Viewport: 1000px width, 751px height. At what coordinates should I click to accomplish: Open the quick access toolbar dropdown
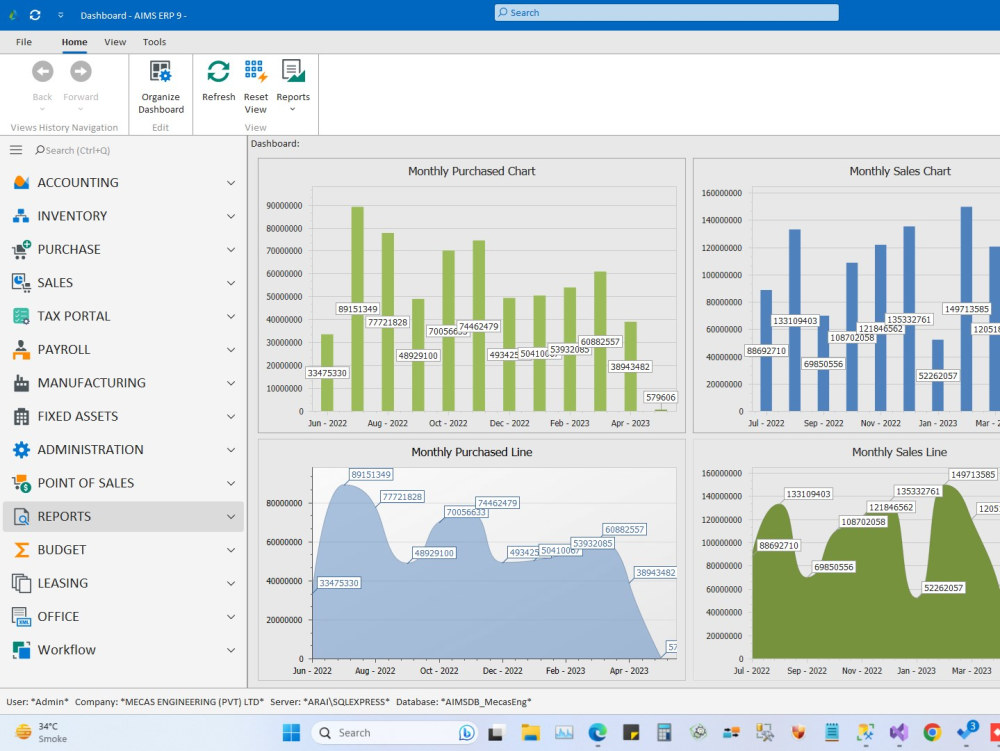click(x=61, y=15)
